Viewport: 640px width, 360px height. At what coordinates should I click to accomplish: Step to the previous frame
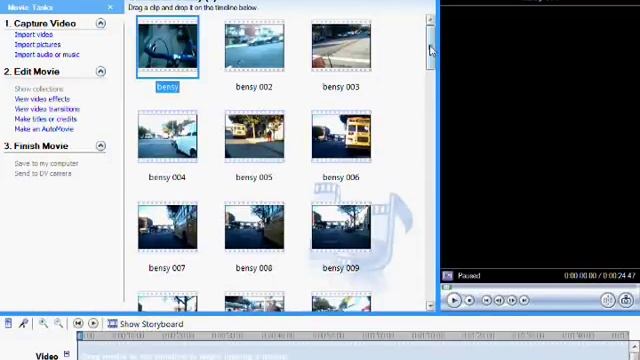point(499,300)
